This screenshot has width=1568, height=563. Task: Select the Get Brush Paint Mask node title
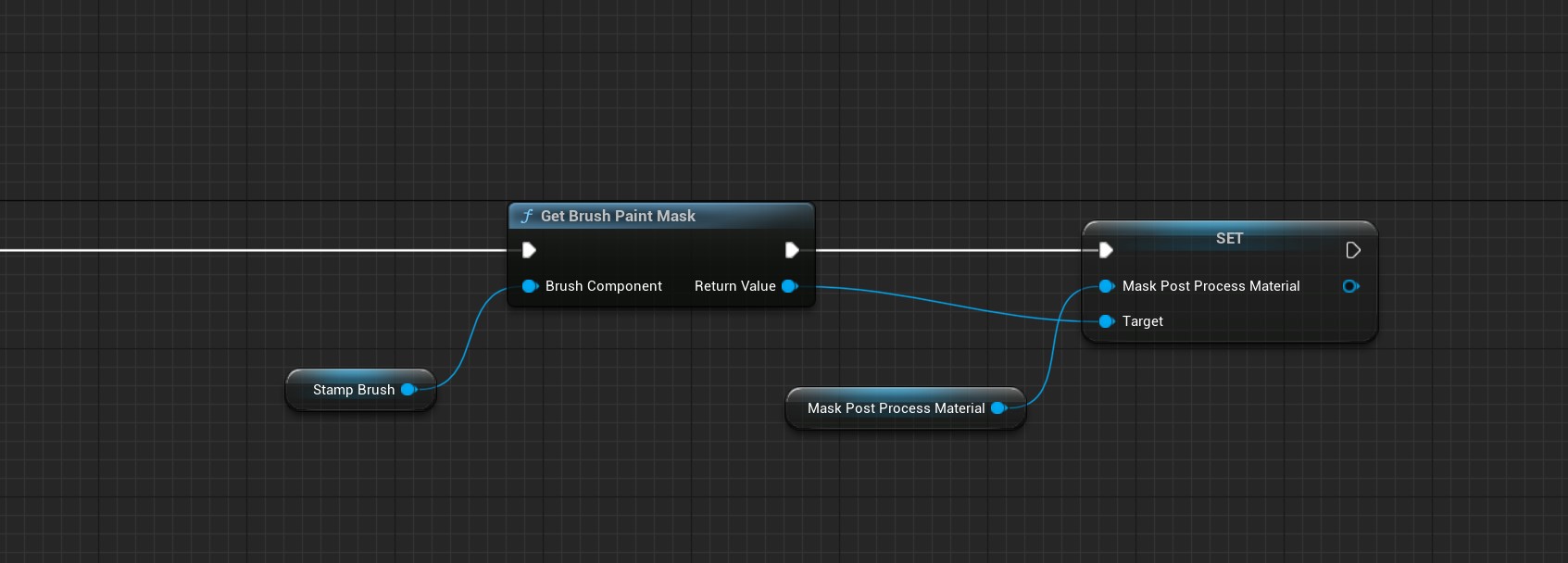point(618,216)
